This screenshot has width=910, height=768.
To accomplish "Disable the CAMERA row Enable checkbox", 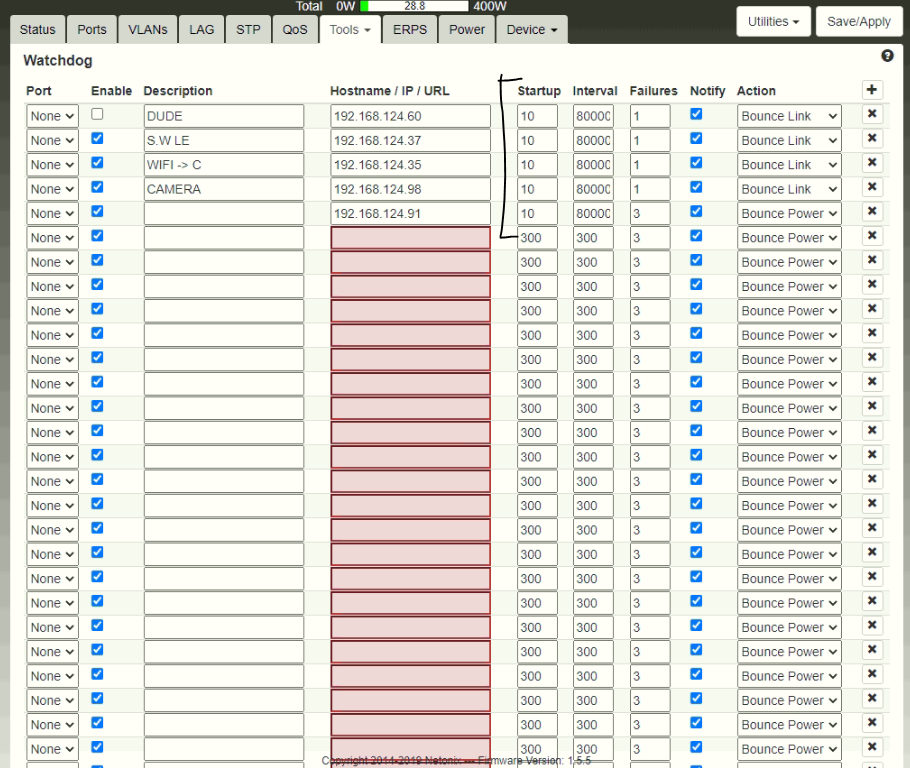I will coord(97,187).
